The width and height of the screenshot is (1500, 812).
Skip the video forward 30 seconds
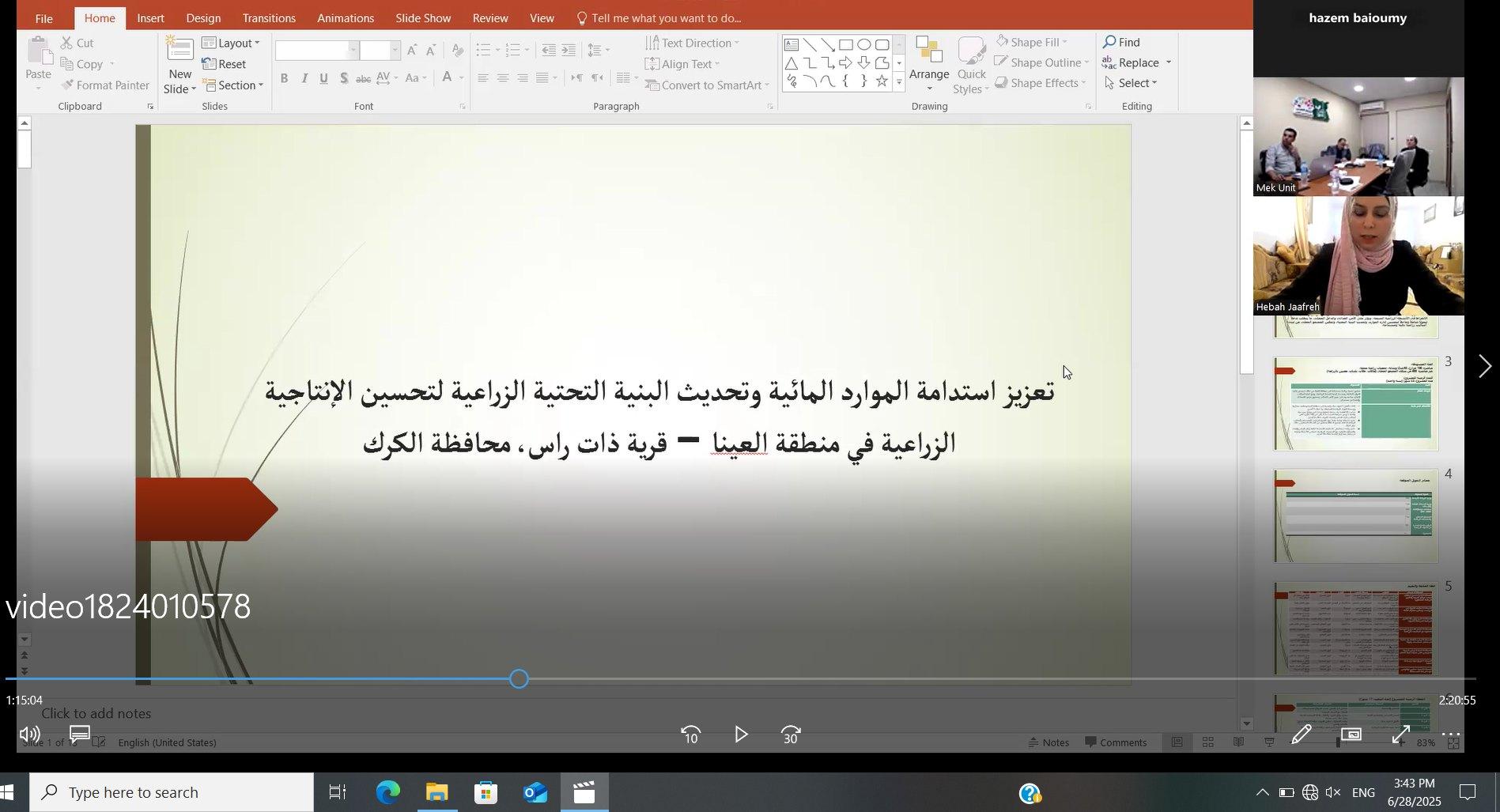tap(791, 735)
